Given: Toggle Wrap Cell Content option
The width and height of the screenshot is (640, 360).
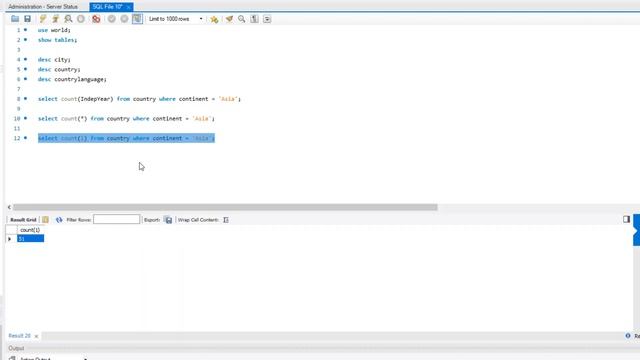Looking at the screenshot, I should pos(226,220).
